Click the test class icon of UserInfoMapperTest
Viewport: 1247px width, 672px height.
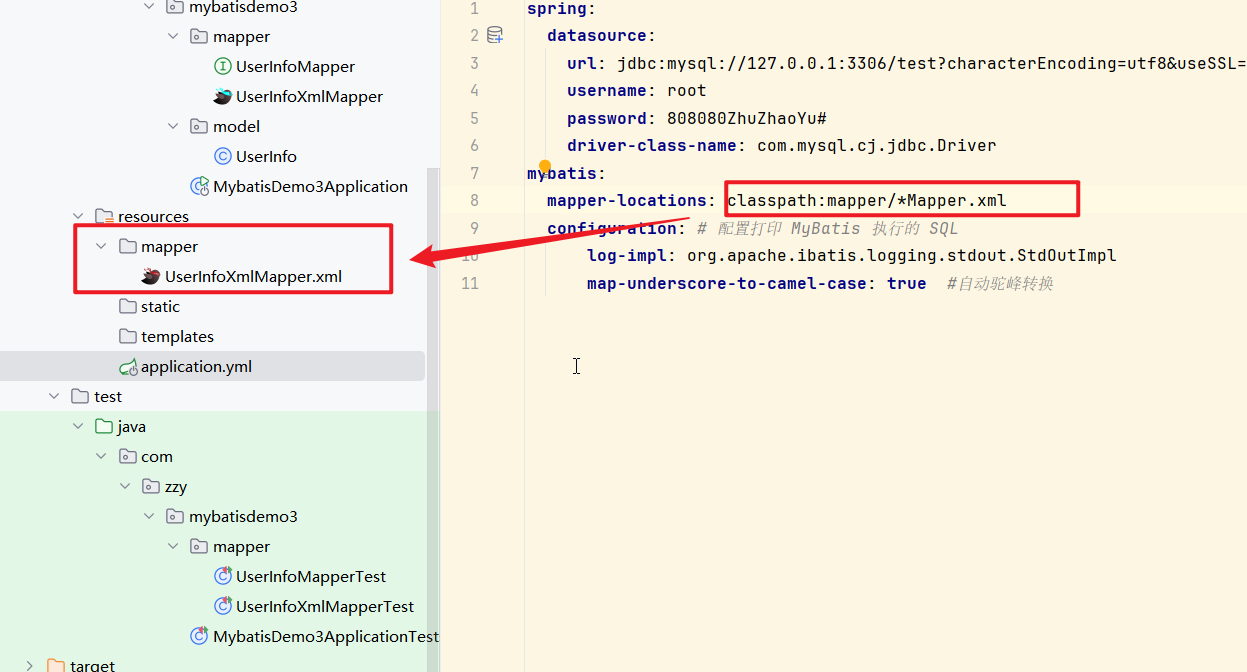pyautogui.click(x=223, y=577)
